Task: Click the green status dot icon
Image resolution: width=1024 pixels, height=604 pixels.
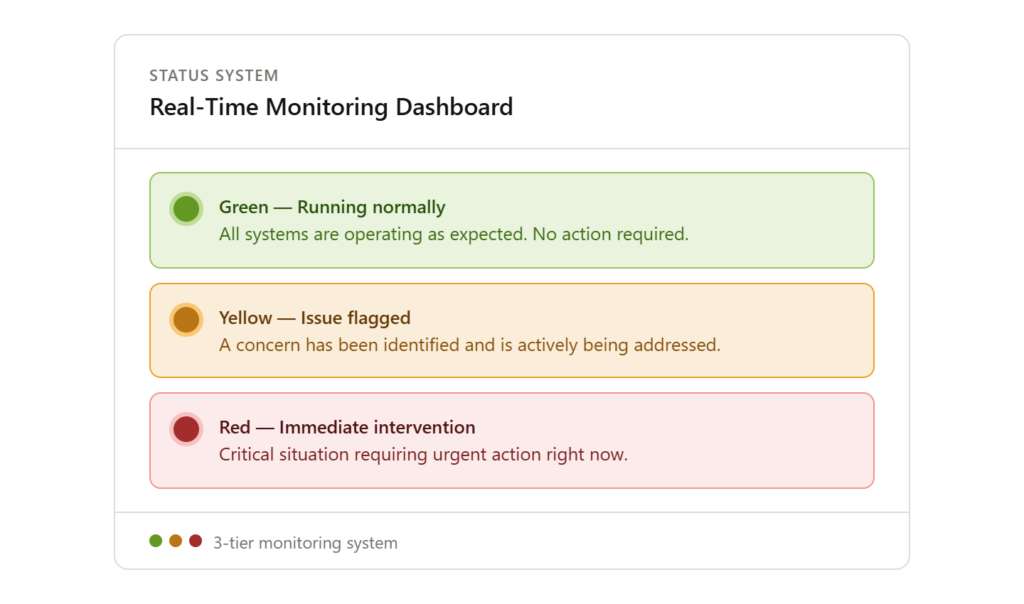Action: [186, 209]
